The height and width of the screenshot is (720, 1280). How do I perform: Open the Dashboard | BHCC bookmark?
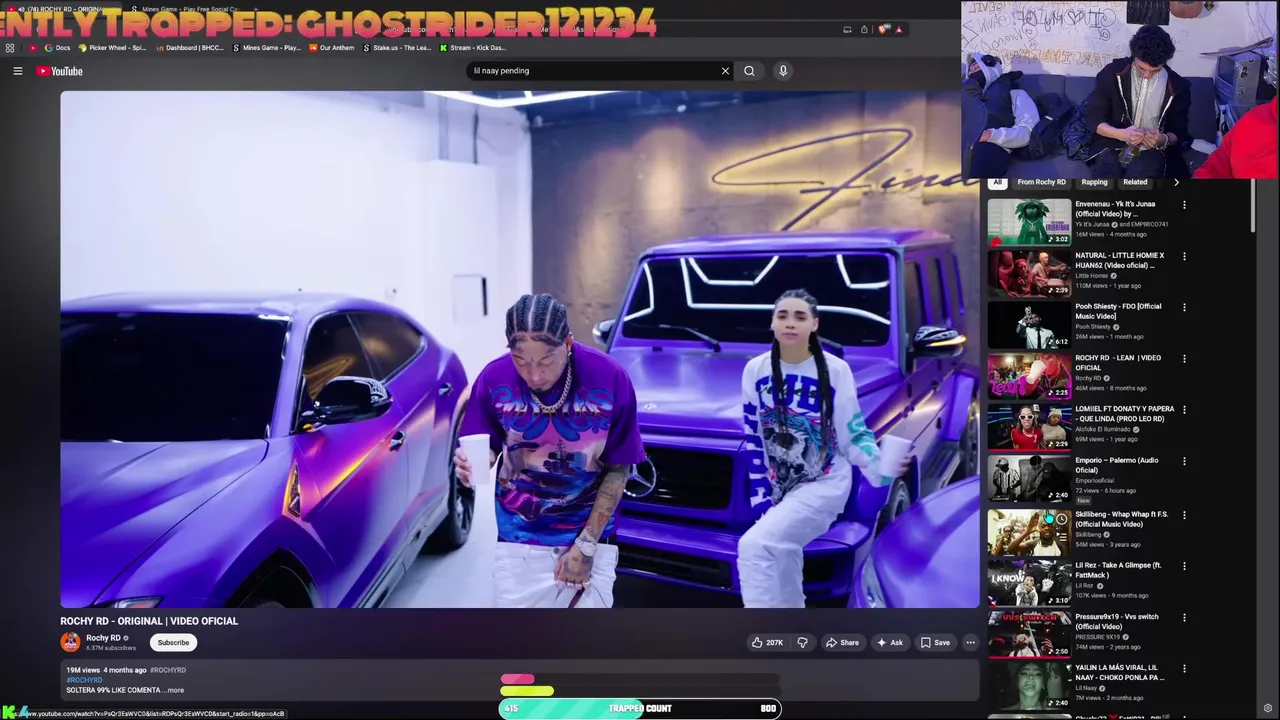(190, 47)
